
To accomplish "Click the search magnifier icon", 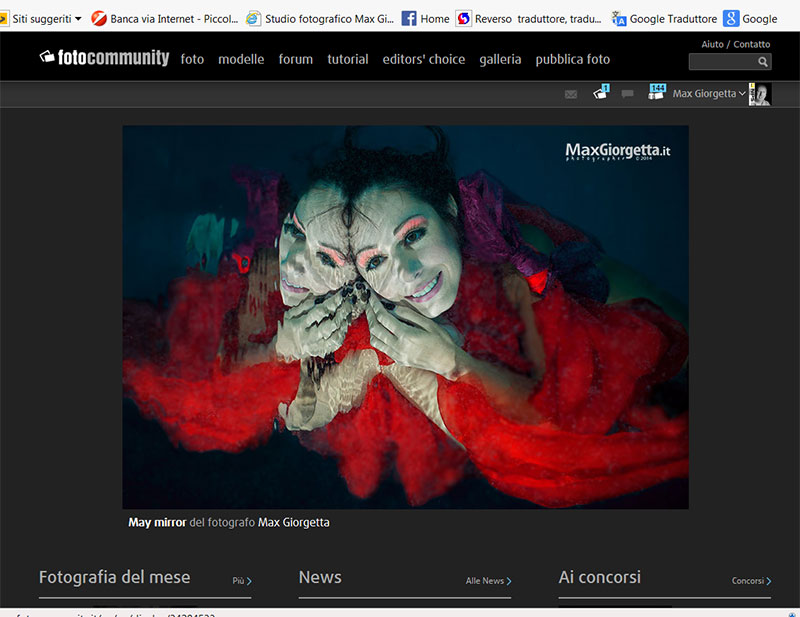I will (763, 62).
